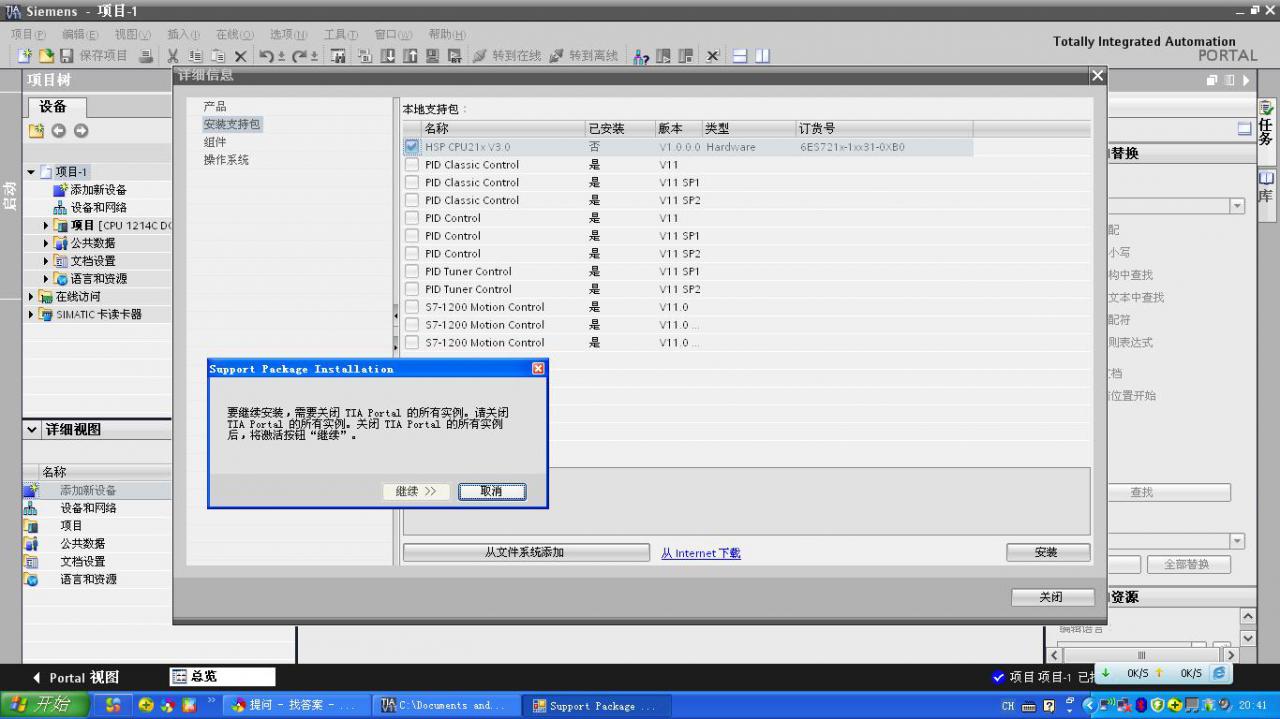The width and height of the screenshot is (1280, 719).
Task: Check the first S7-1200 Motion Control checkbox
Action: (x=412, y=307)
